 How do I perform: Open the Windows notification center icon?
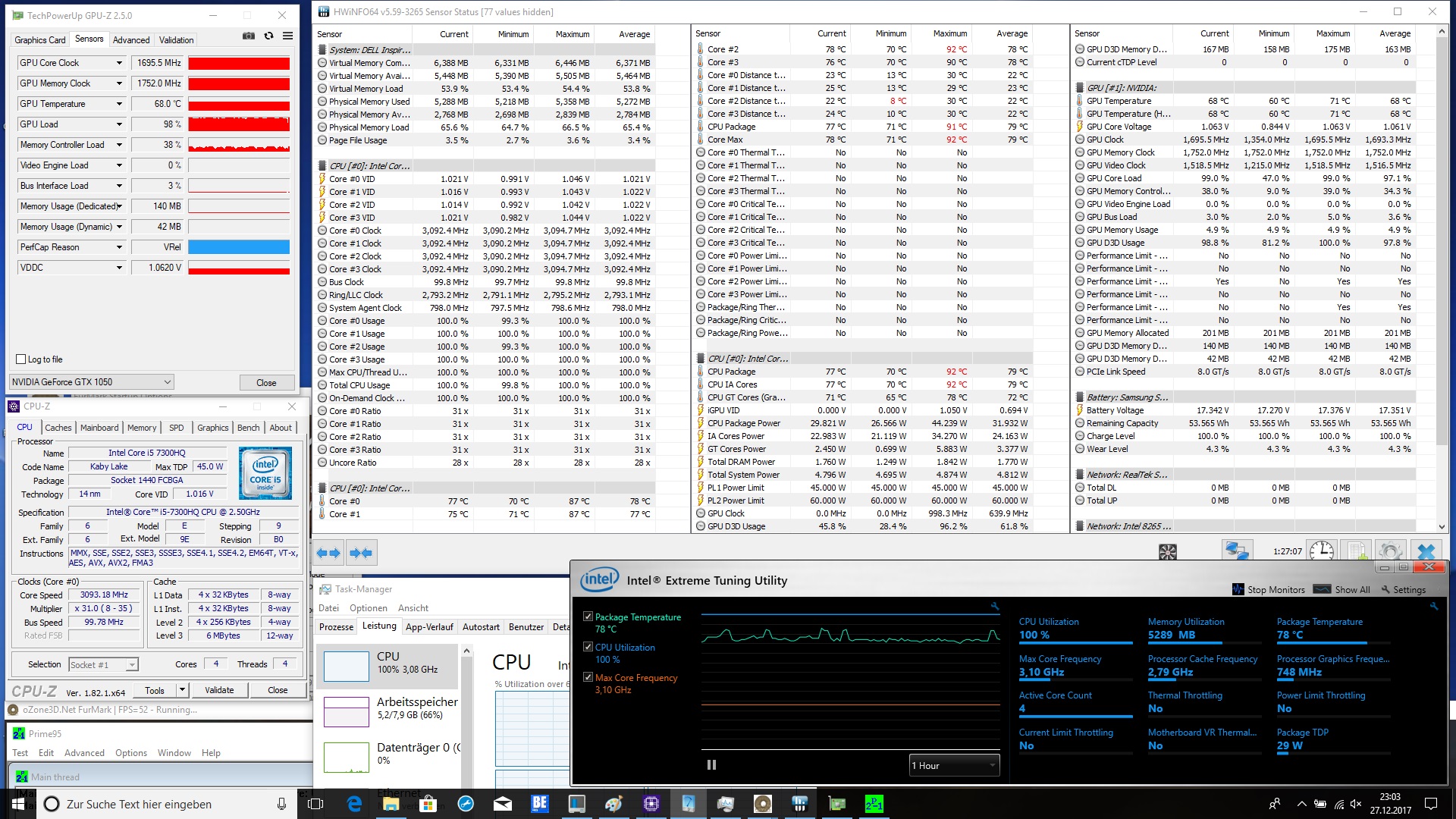coord(1431,804)
